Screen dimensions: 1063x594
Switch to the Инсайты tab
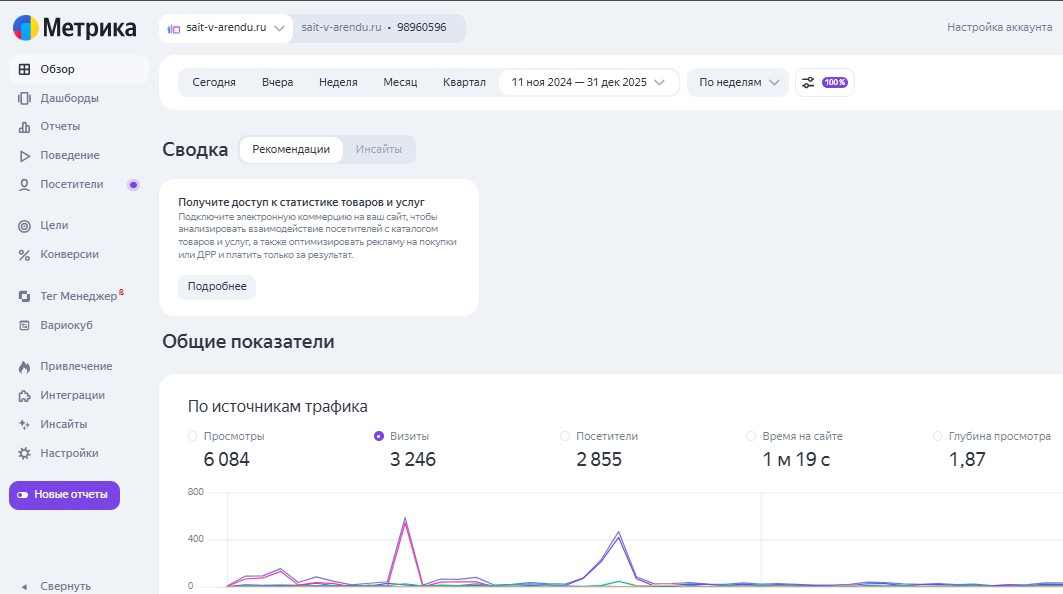click(x=378, y=150)
